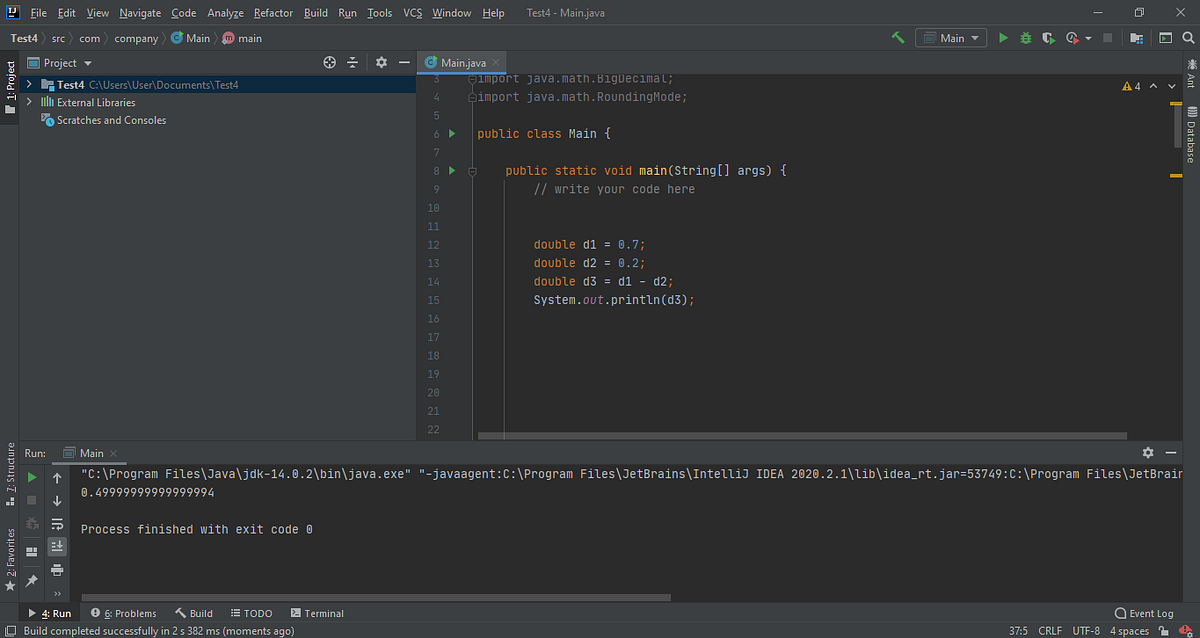Close the Main.java editor tab
The image size is (1200, 638).
click(496, 63)
